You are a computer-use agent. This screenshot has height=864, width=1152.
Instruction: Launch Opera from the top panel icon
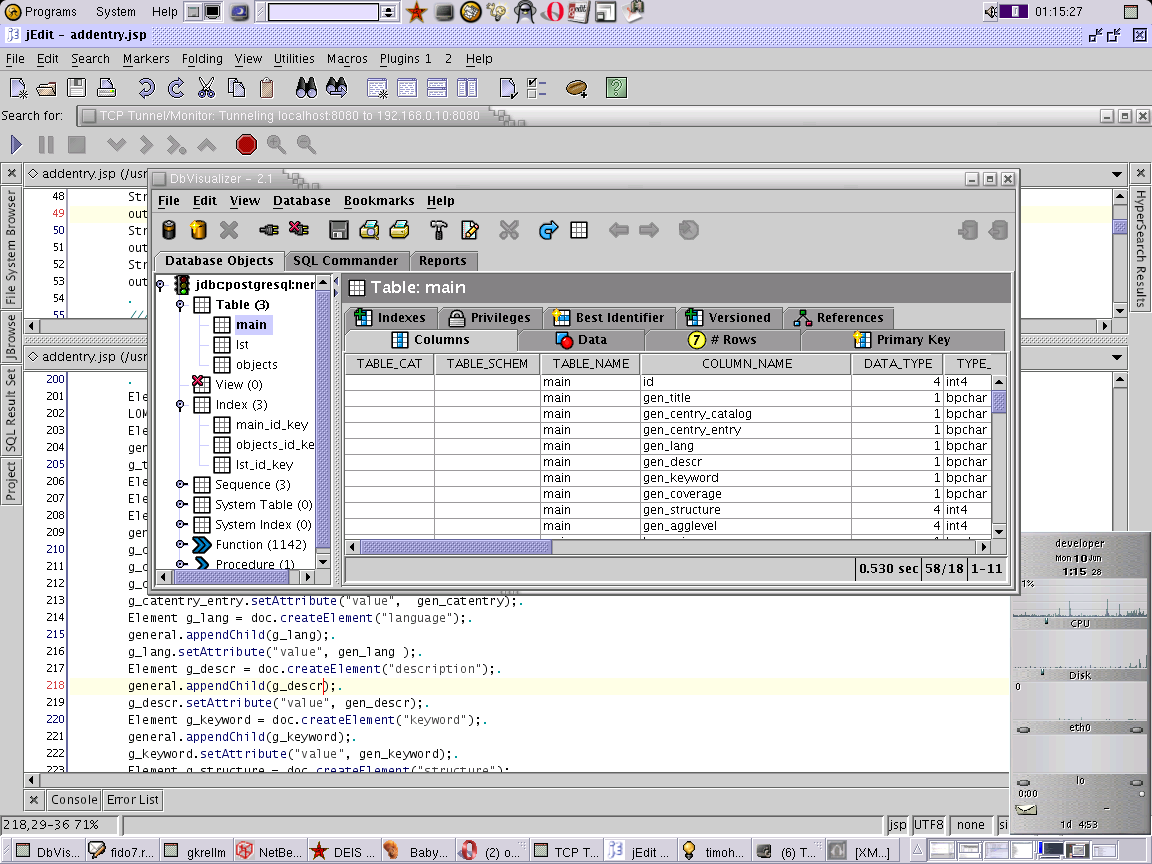554,12
